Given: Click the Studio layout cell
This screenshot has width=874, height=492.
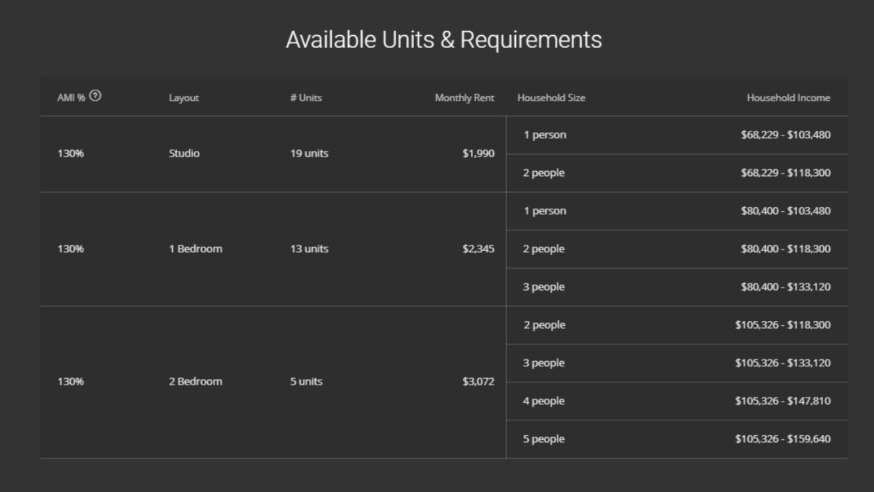Looking at the screenshot, I should click(x=184, y=154).
